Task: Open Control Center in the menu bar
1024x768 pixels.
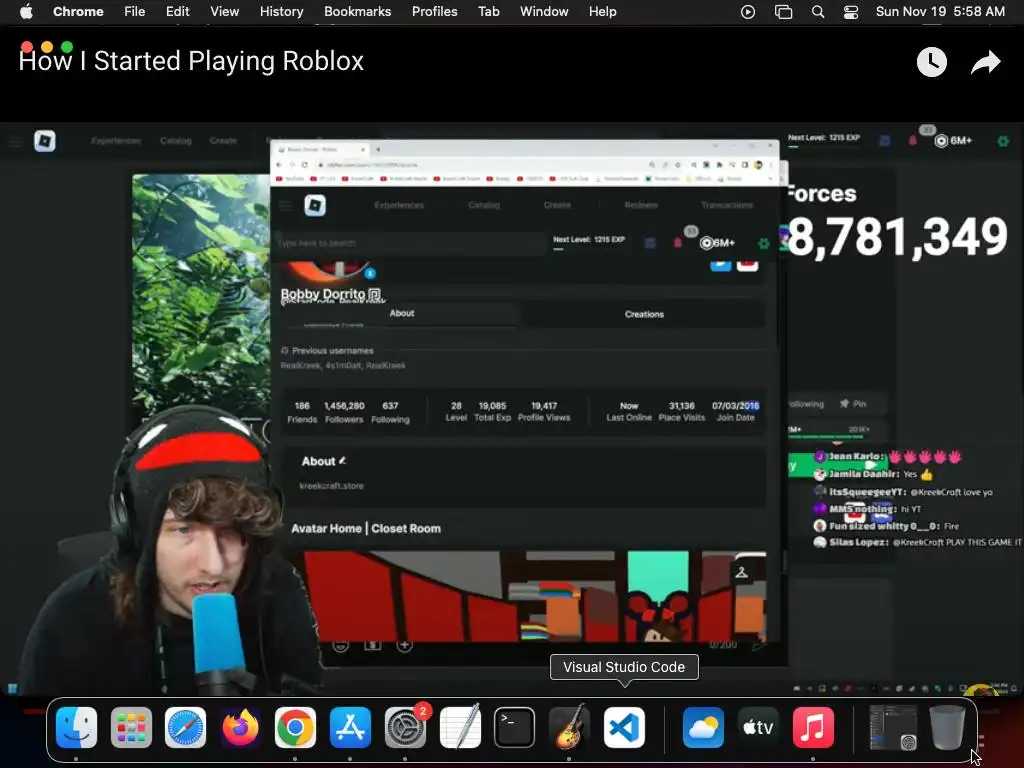Action: point(851,12)
